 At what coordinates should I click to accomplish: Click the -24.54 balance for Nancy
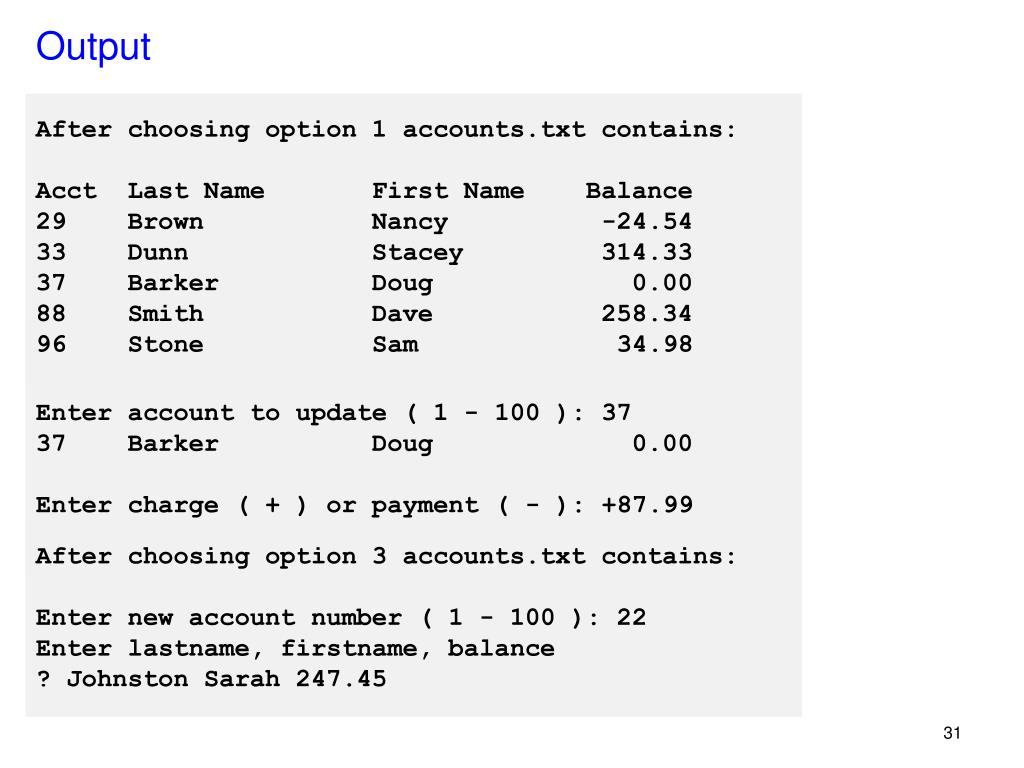647,221
